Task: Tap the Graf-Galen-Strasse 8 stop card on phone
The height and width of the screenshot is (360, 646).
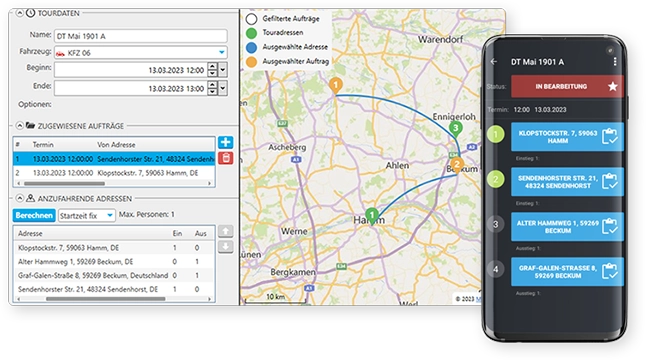Action: pos(567,271)
